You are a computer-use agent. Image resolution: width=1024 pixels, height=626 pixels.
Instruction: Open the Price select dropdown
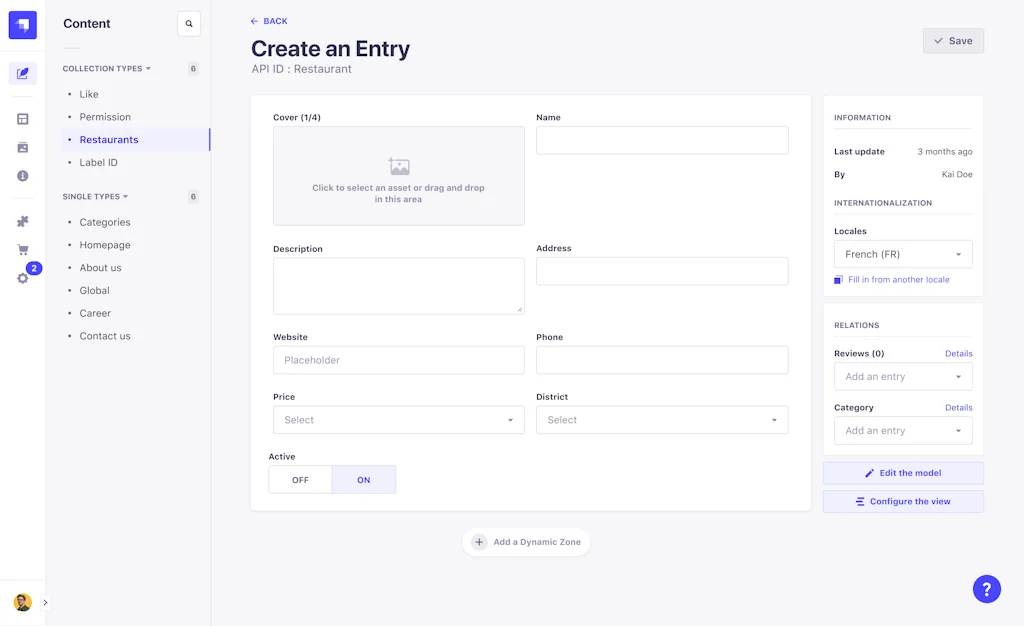point(398,420)
